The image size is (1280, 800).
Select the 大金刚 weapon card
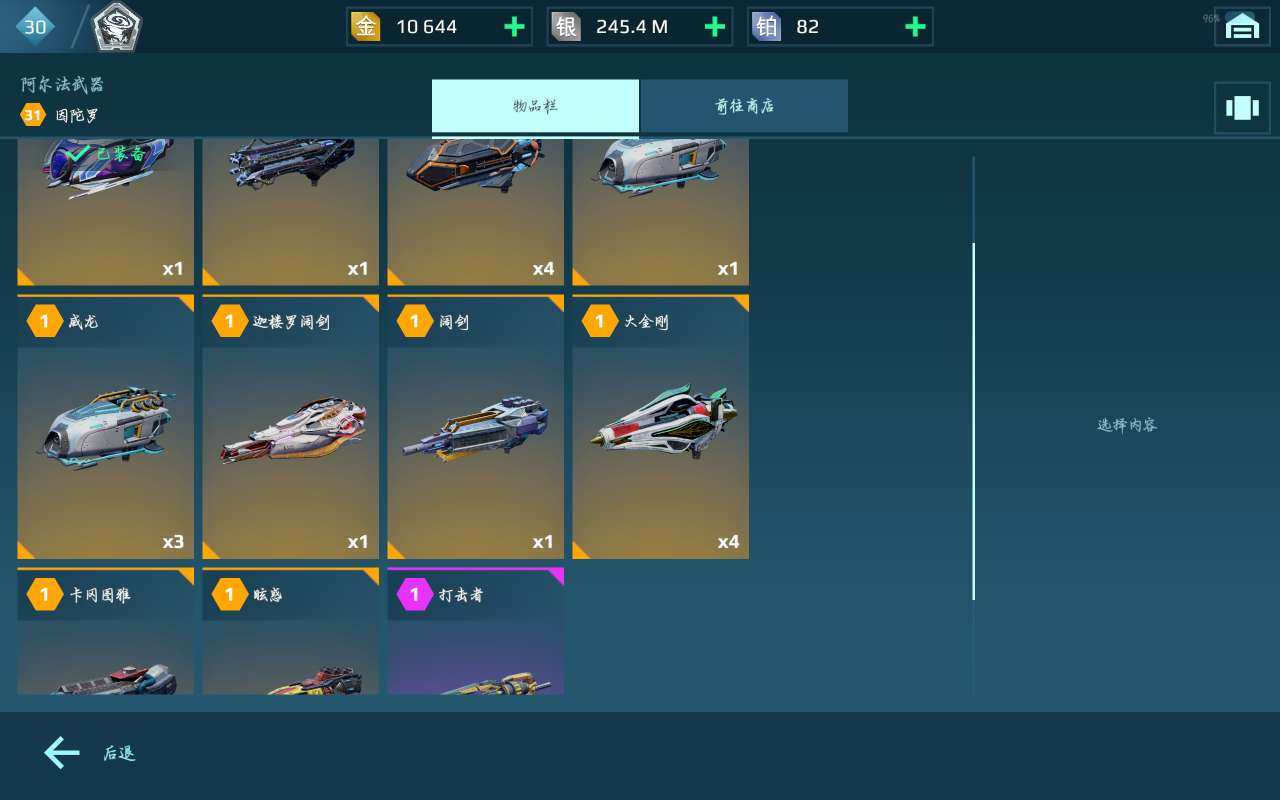click(x=660, y=427)
